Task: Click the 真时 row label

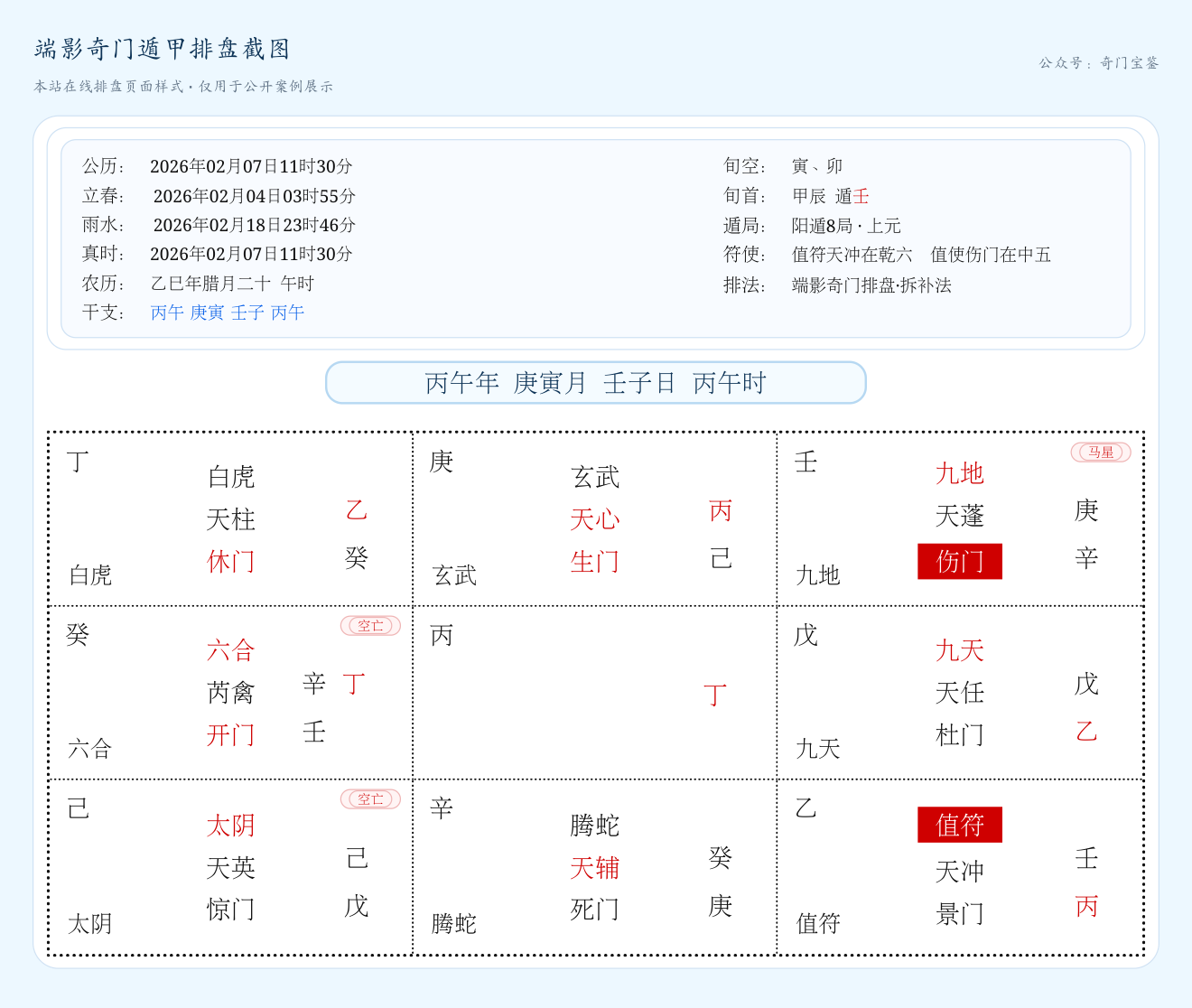Action: pos(104,254)
